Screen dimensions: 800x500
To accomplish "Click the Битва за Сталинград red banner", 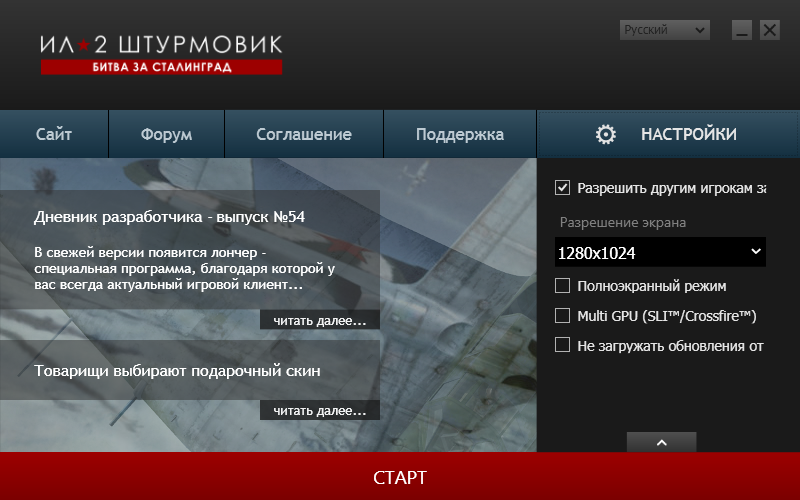I will (x=161, y=67).
